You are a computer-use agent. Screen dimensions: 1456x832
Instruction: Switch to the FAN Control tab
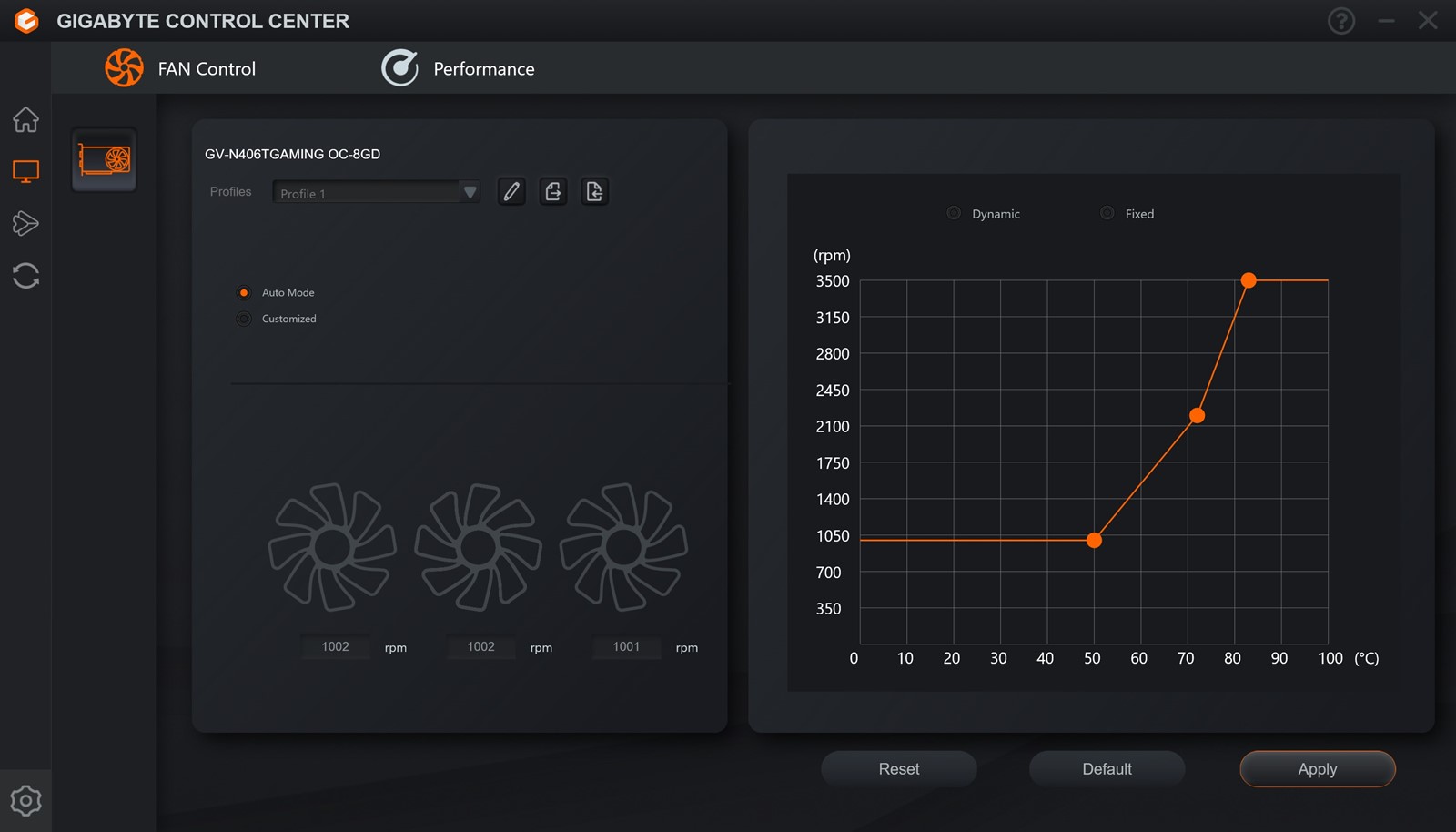click(x=207, y=69)
